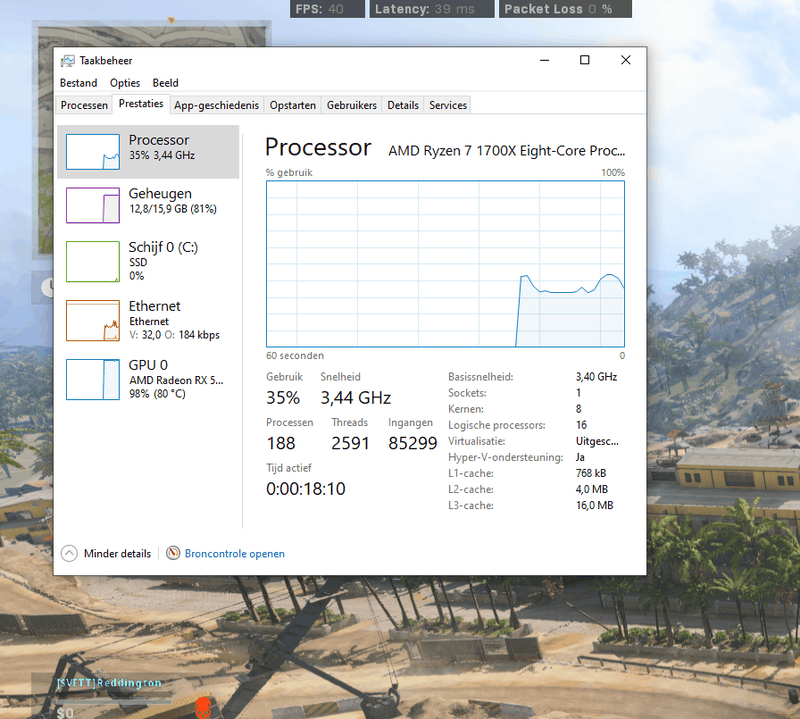The height and width of the screenshot is (719, 800).
Task: Select the Geheugen mini graph thumbnail
Action: pyautogui.click(x=93, y=205)
